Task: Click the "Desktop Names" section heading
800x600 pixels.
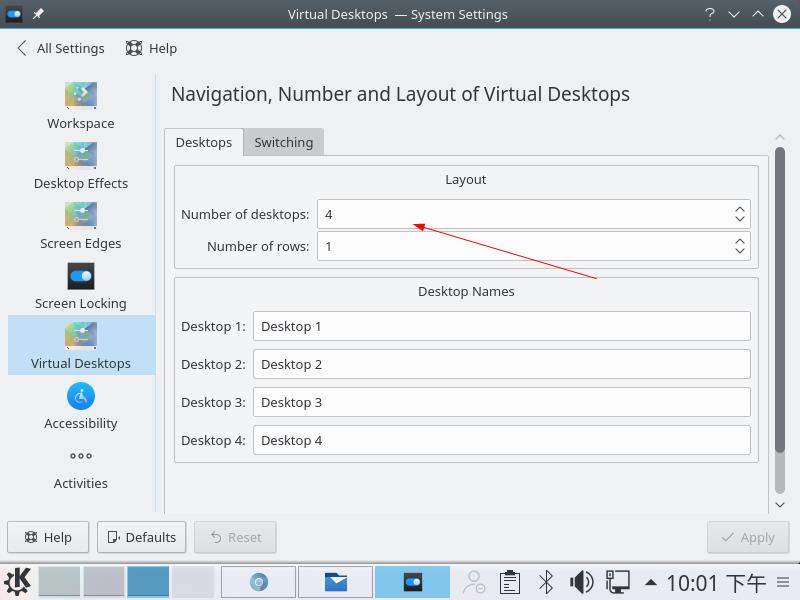Action: coord(466,291)
